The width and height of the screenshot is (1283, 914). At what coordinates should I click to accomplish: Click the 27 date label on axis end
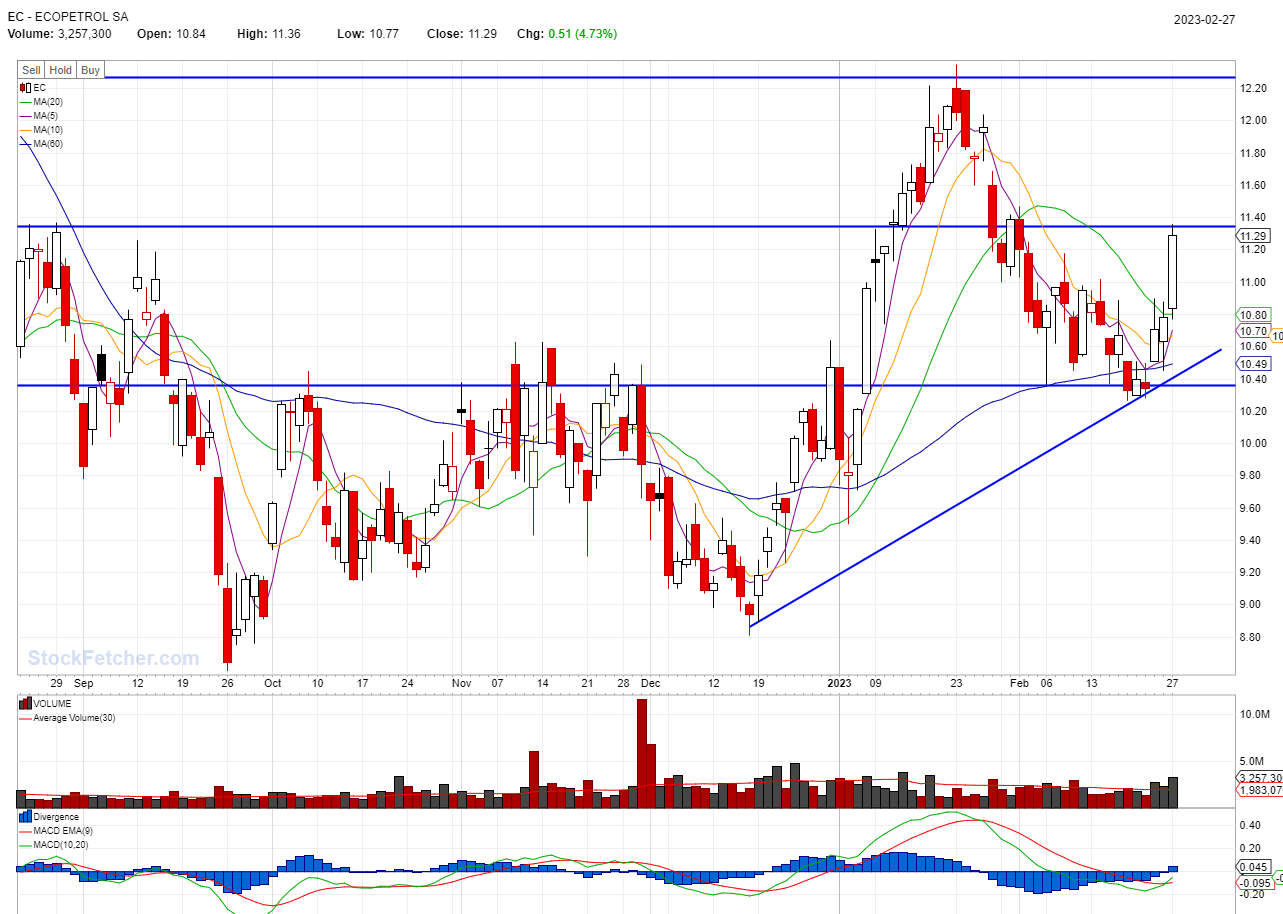[1172, 683]
